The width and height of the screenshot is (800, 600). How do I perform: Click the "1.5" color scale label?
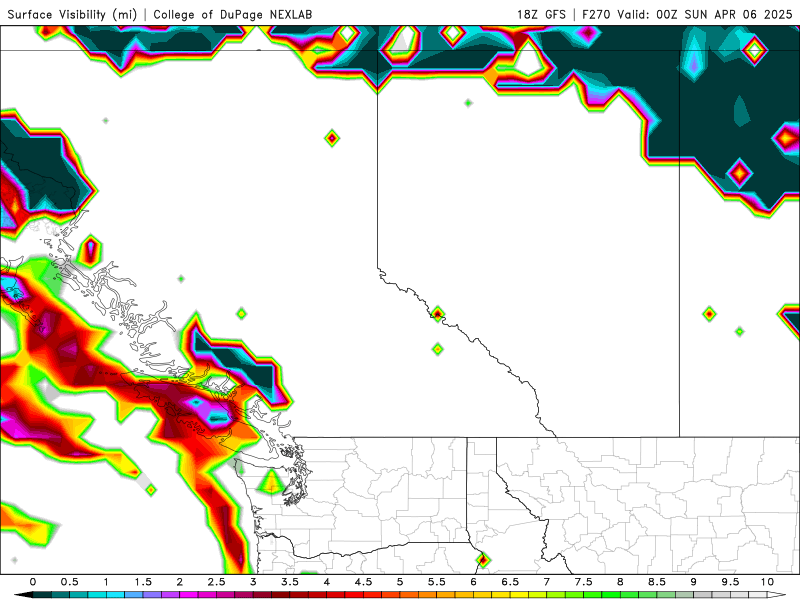tap(143, 582)
